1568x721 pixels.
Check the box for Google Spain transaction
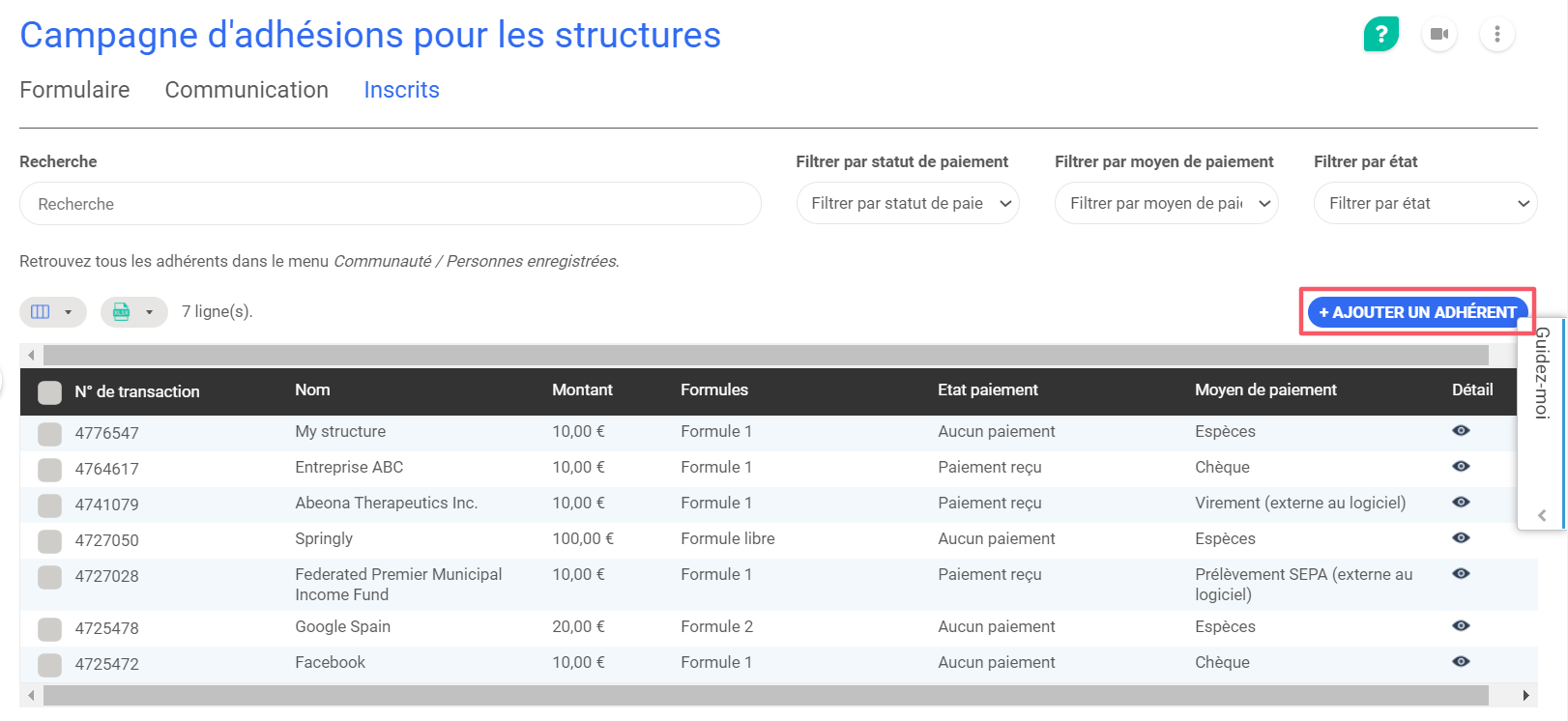coord(49,629)
